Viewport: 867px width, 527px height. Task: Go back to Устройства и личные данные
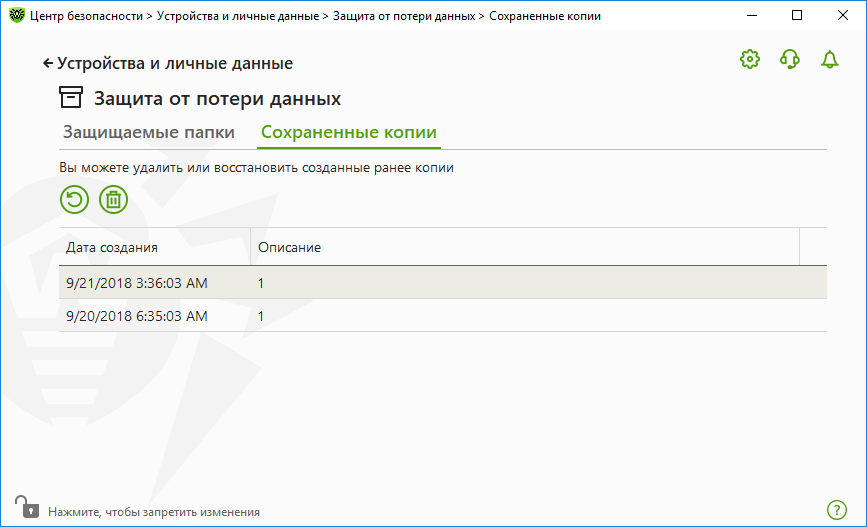coord(168,63)
